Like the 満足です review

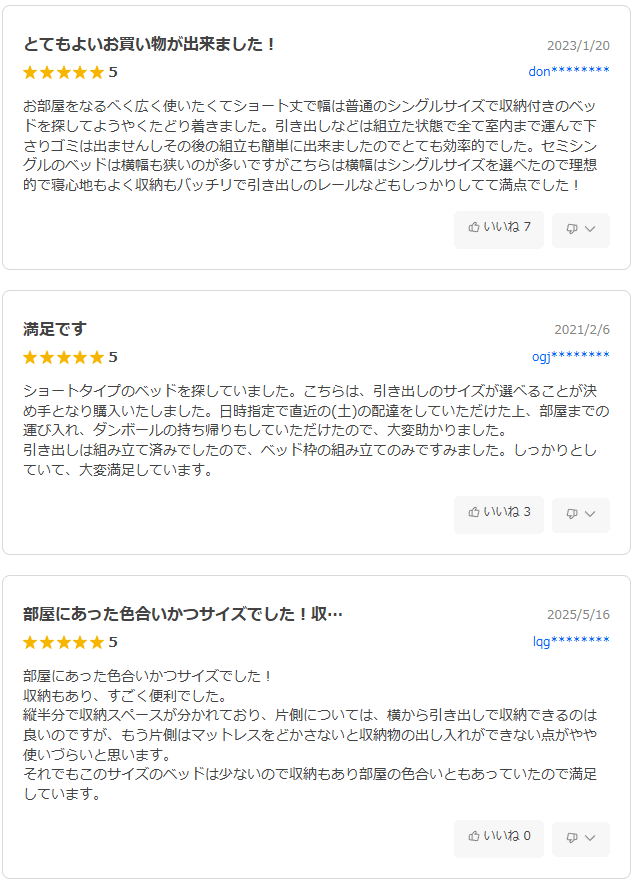pyautogui.click(x=499, y=513)
